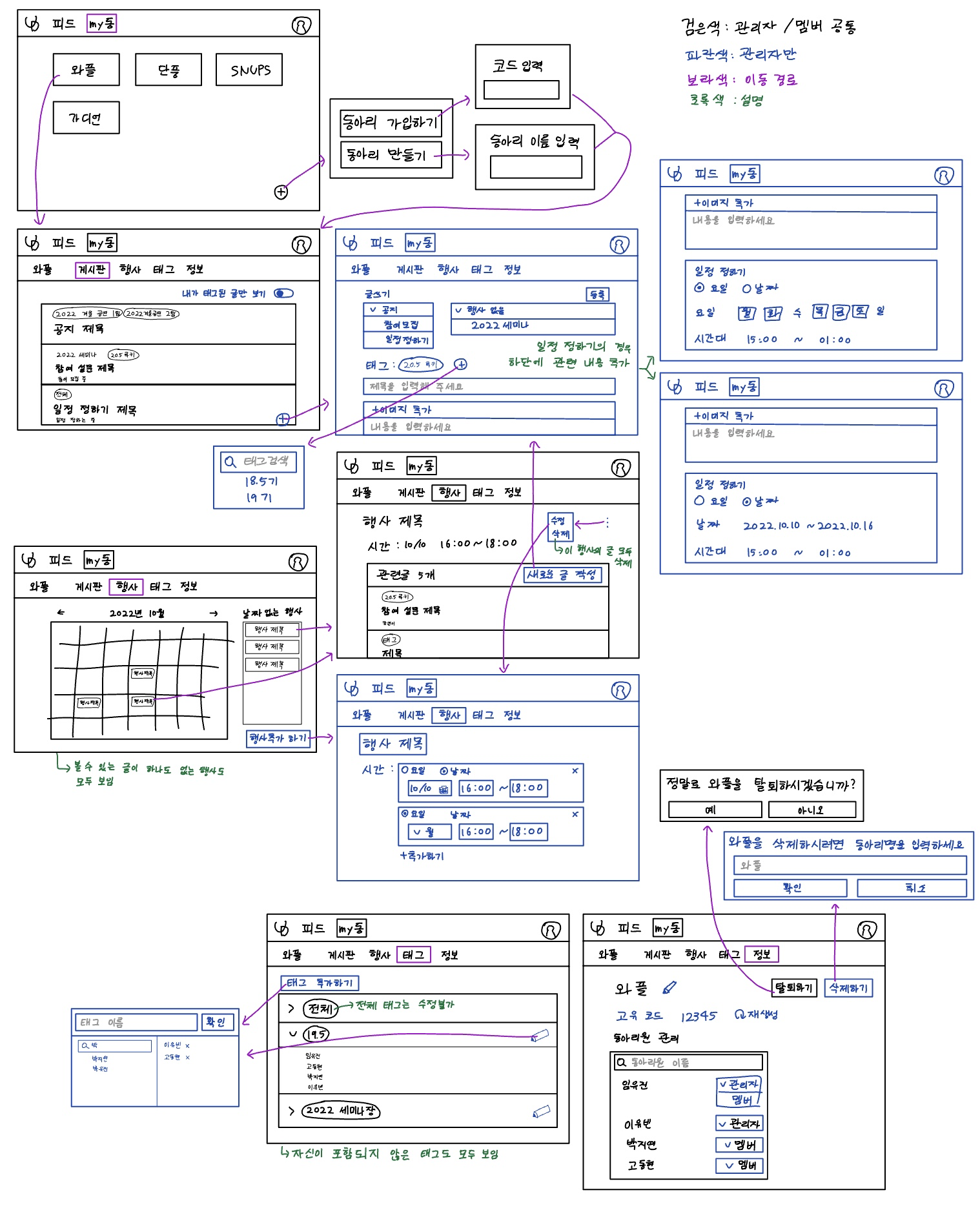
Task: Edit the 와플 club name with the pencil icon
Action: [669, 987]
